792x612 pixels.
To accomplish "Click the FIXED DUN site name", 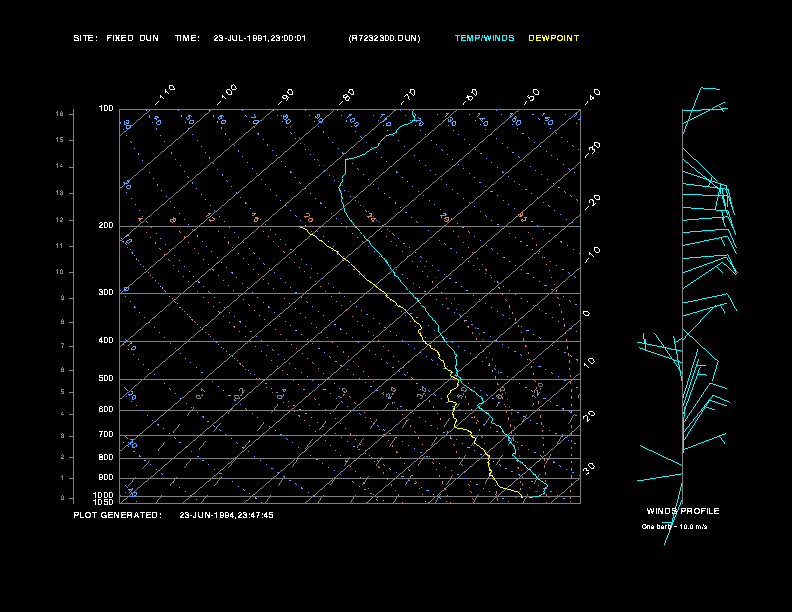I will (x=132, y=38).
